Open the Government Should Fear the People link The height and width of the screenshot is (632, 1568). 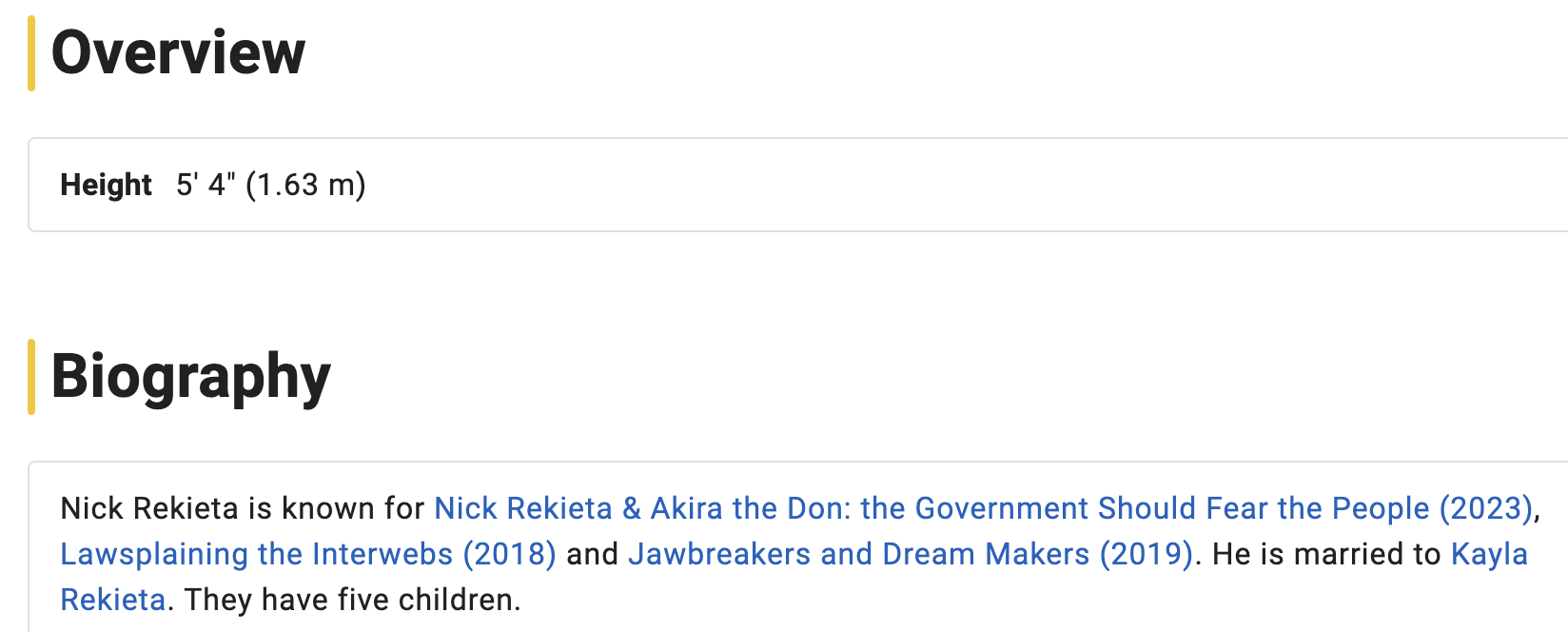click(x=984, y=508)
